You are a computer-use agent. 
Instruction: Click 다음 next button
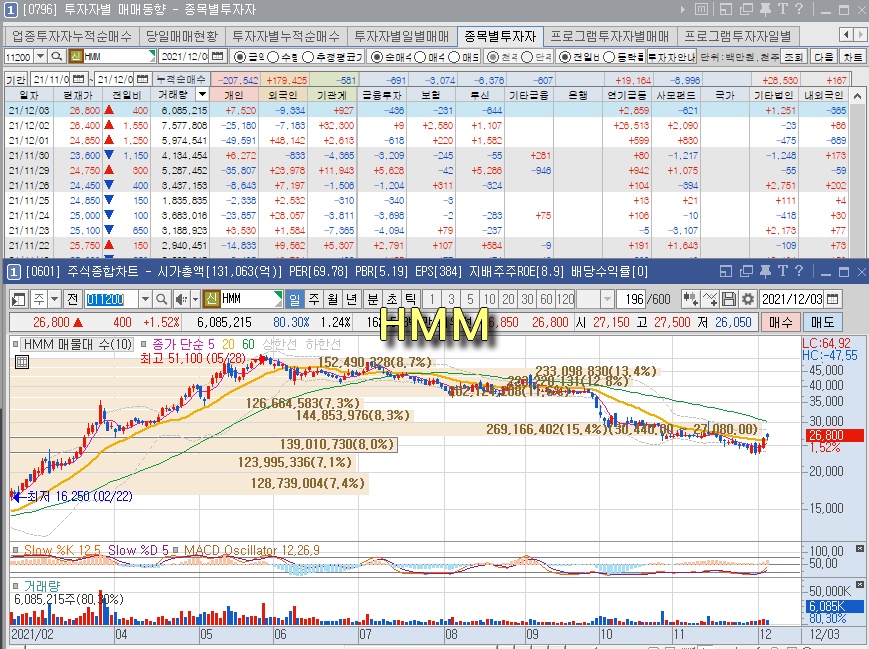click(824, 57)
